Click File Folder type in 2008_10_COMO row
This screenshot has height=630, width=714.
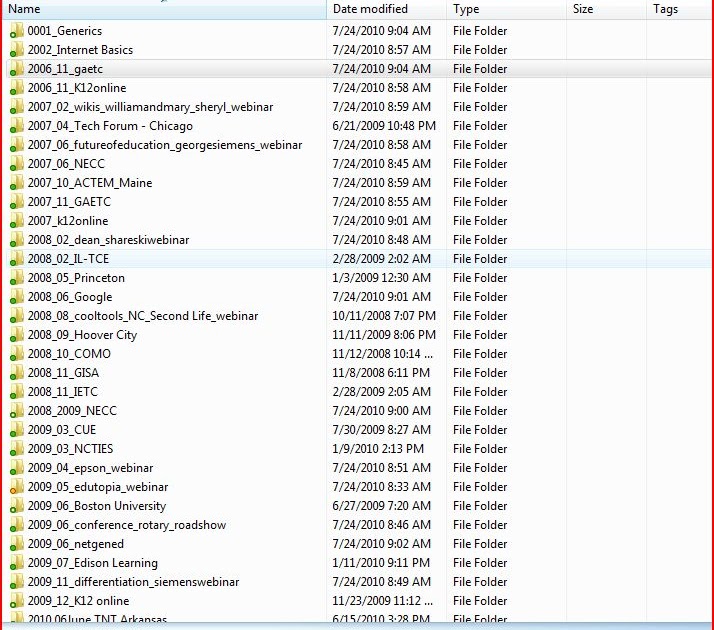pos(480,354)
